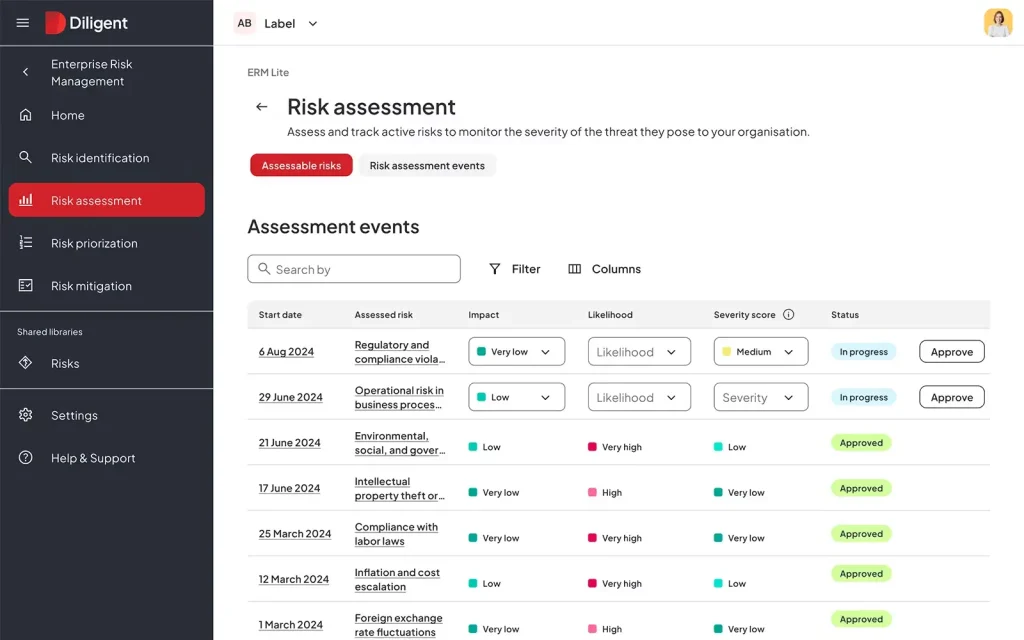Open the Inflation and cost escalation link
This screenshot has width=1024, height=640.
coord(397,580)
